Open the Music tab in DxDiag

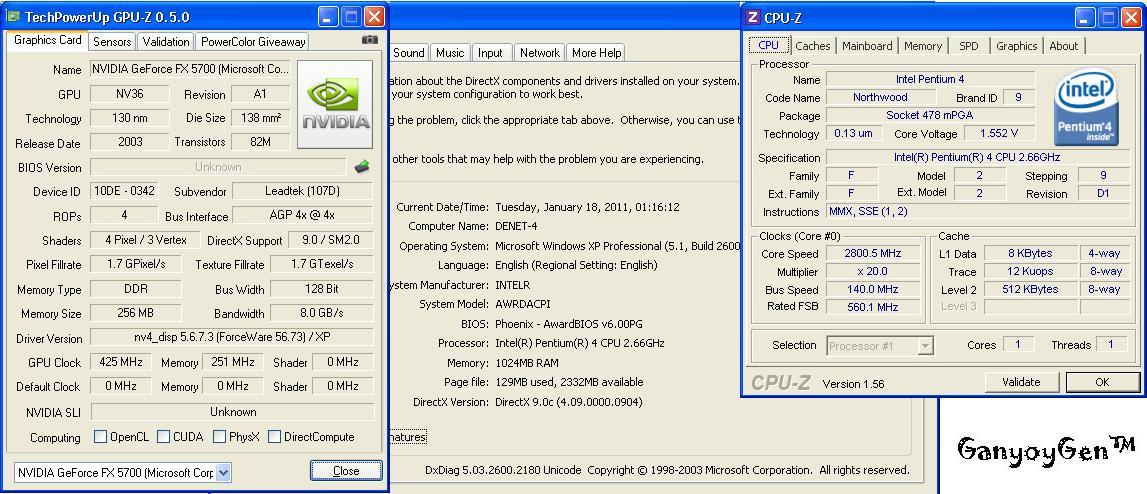[450, 53]
